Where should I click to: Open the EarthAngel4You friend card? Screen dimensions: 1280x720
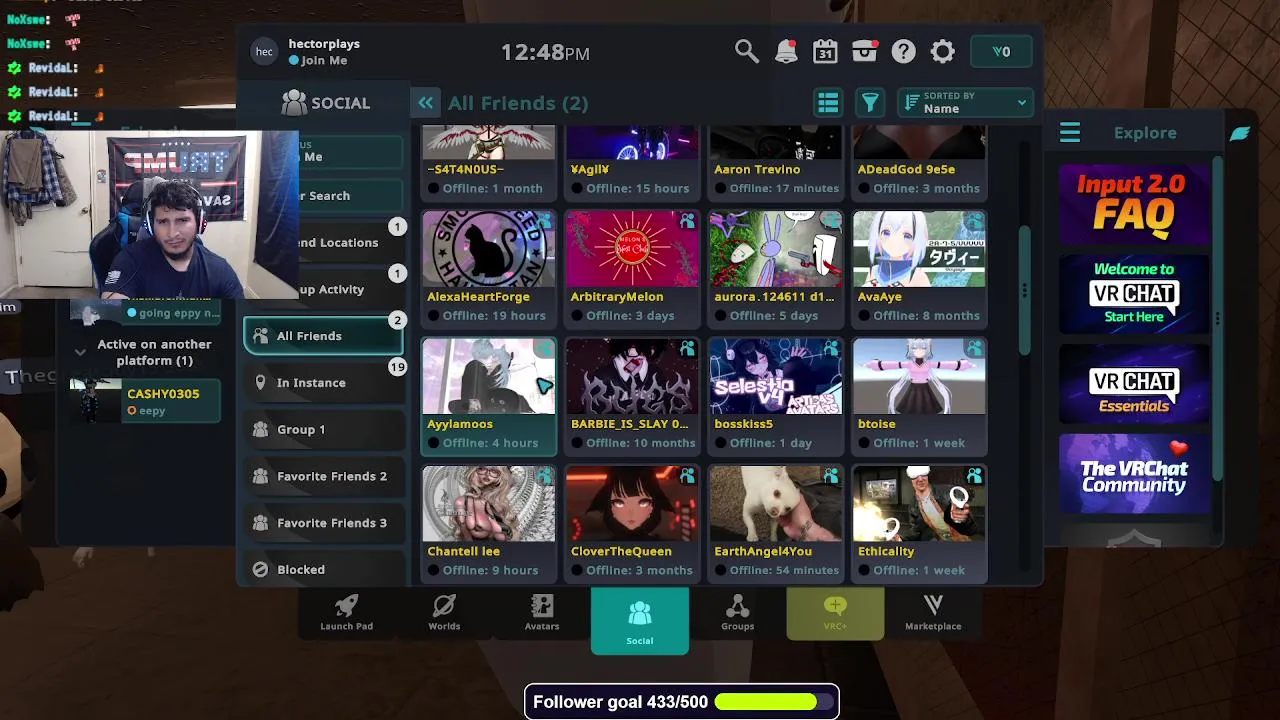click(x=776, y=523)
